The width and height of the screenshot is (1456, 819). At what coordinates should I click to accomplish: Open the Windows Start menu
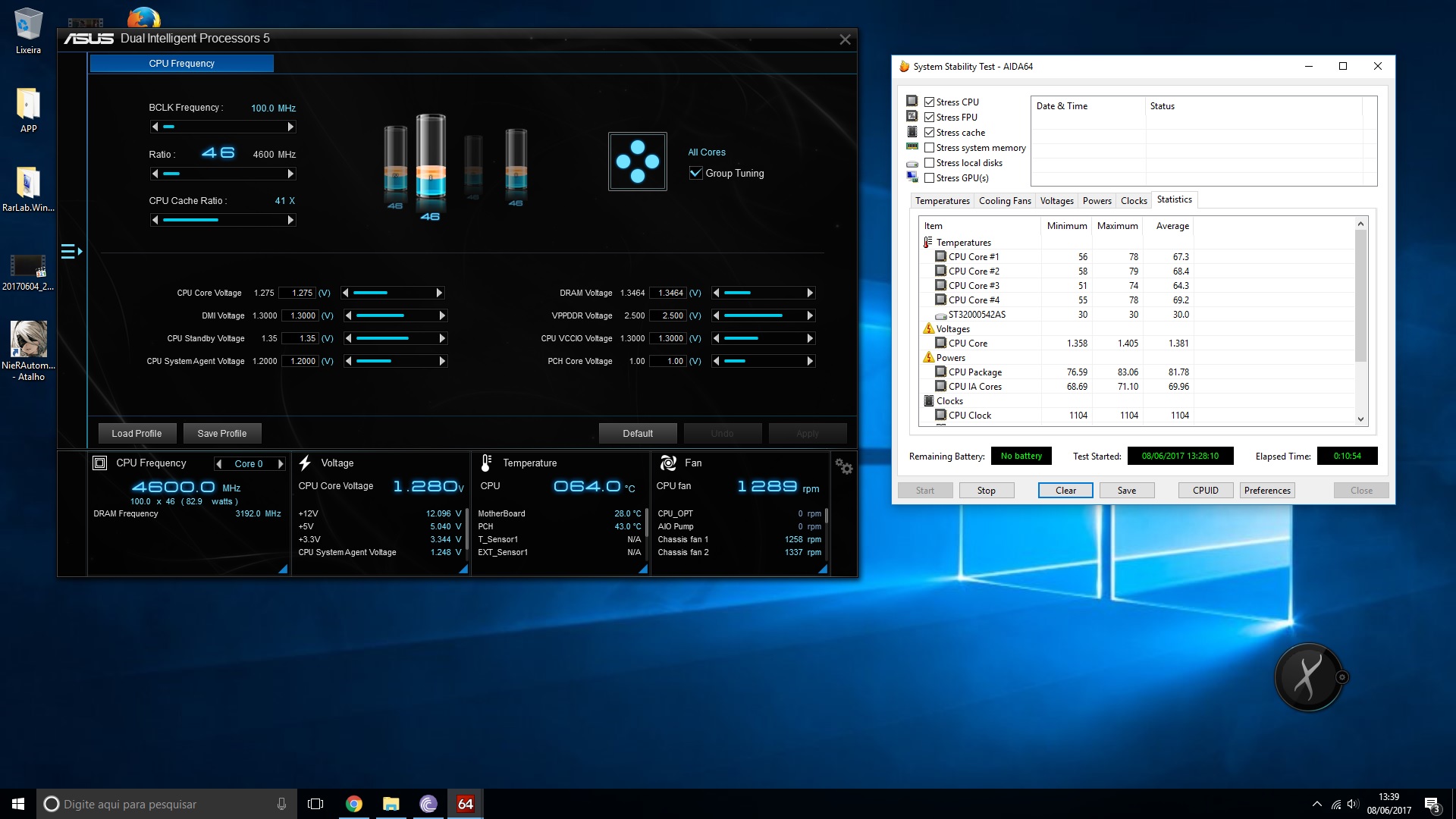click(18, 804)
